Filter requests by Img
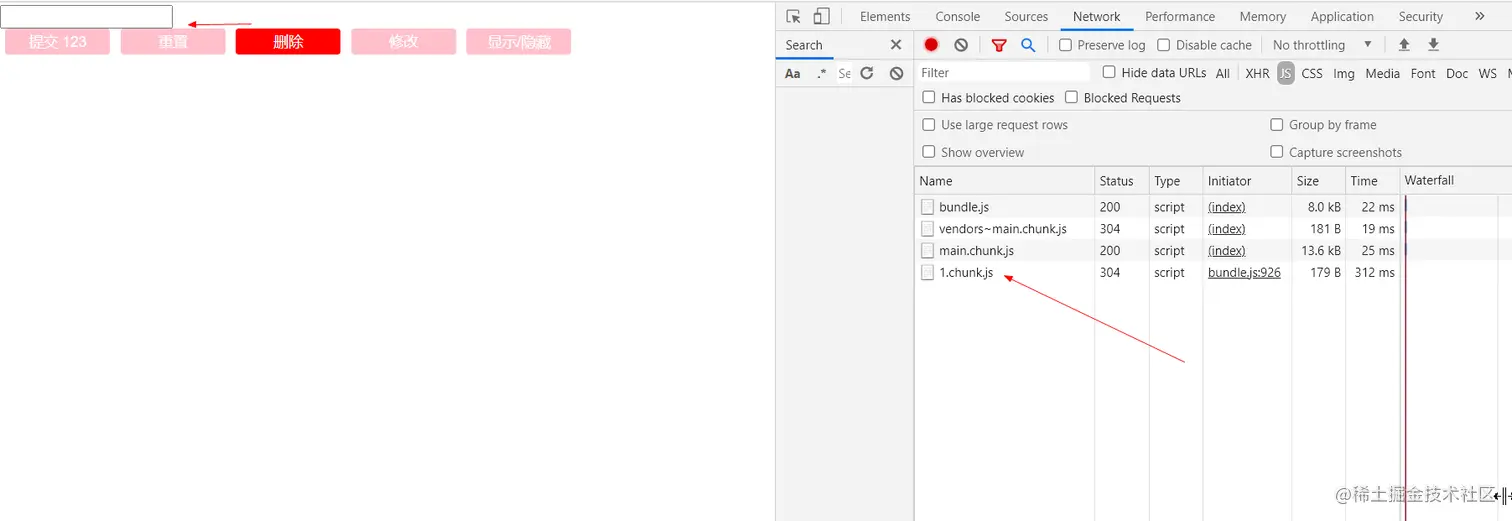This screenshot has height=521, width=1512. point(1344,73)
